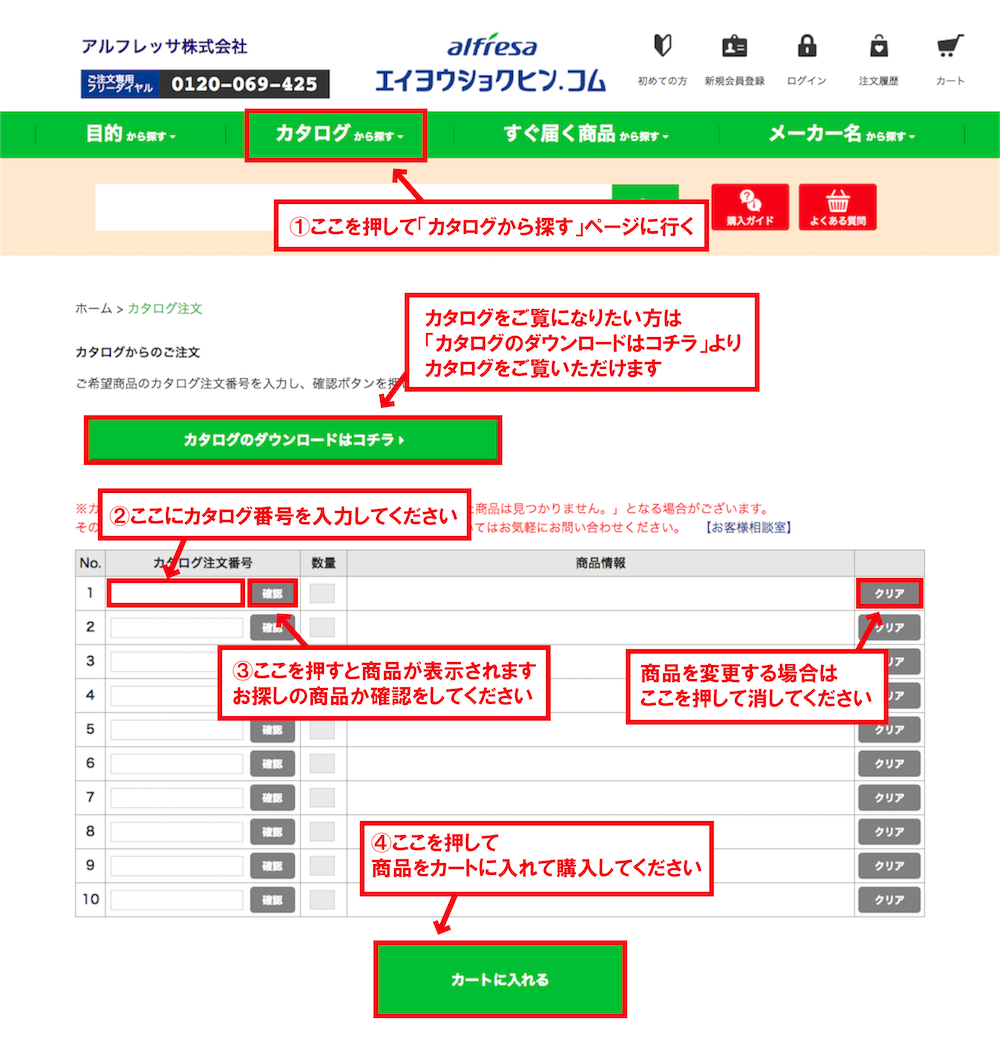Open the shopping cart (カート) icon
Screen dimensions: 1000x1047
click(x=950, y=47)
